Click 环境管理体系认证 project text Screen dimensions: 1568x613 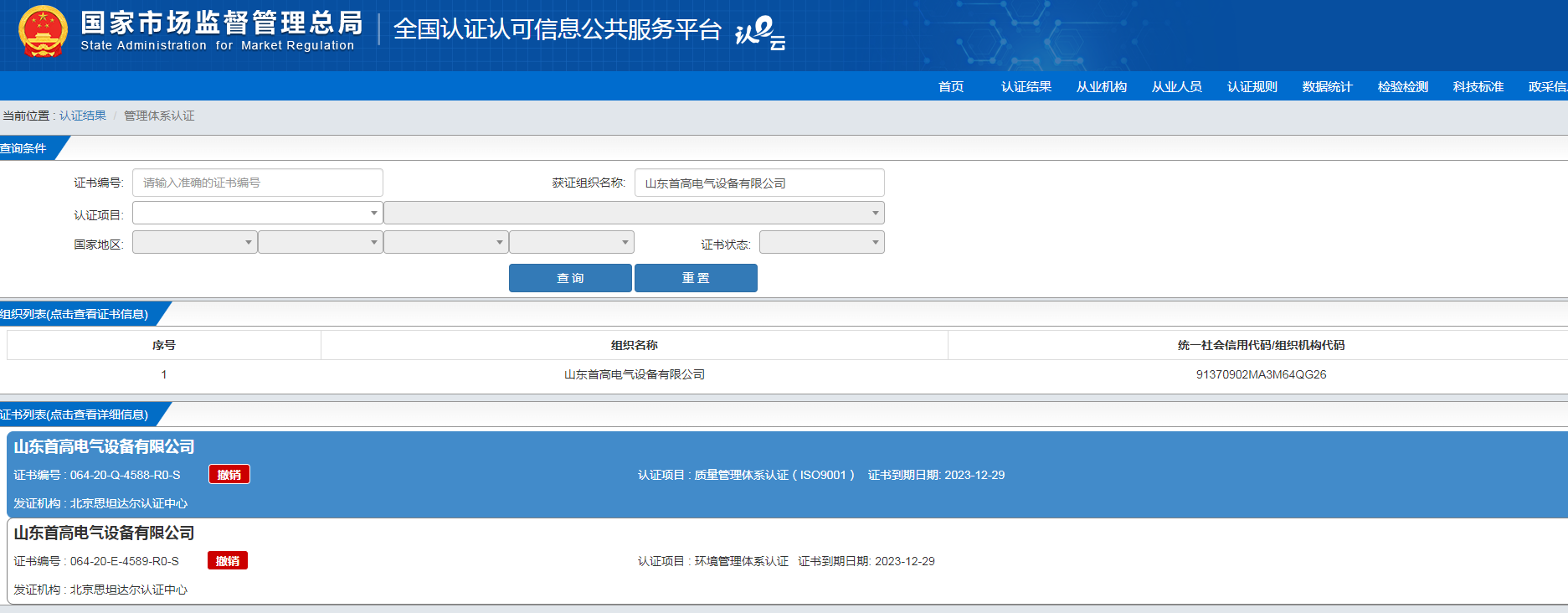pyautogui.click(x=713, y=561)
